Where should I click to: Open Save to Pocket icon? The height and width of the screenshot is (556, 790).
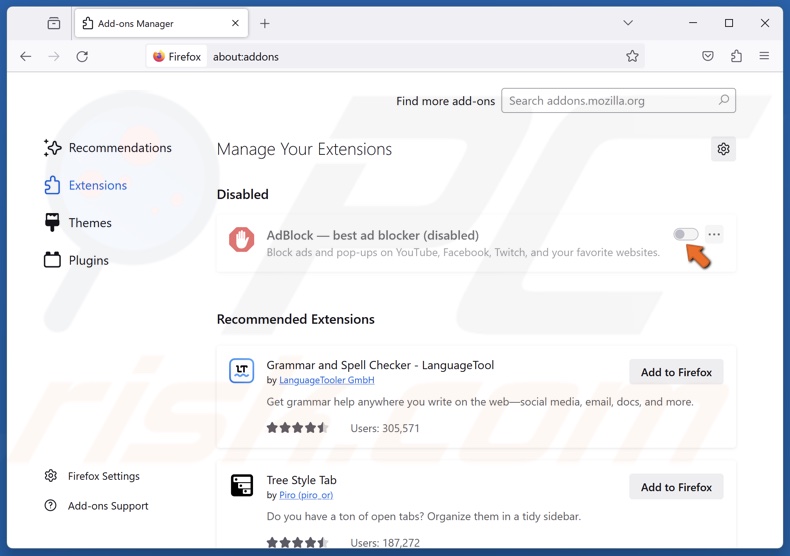click(x=708, y=56)
